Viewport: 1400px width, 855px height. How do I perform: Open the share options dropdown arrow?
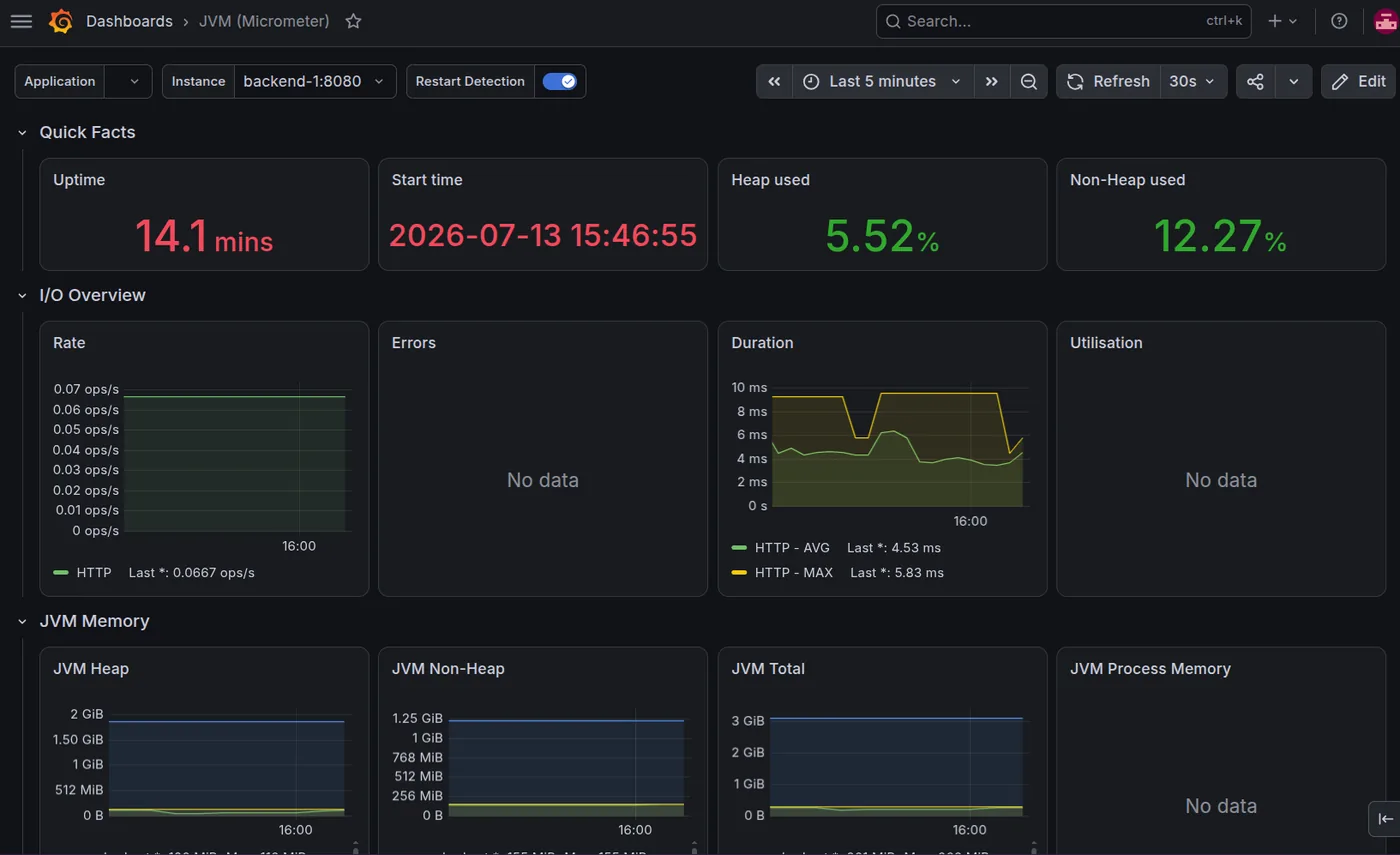pyautogui.click(x=1293, y=82)
